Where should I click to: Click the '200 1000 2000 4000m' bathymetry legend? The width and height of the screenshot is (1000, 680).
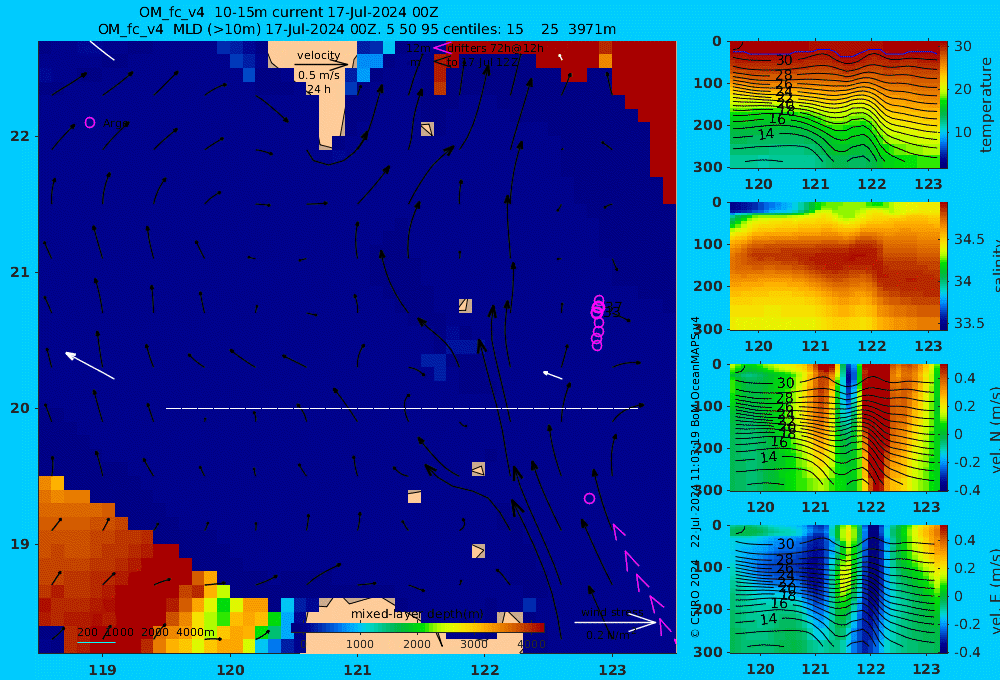tap(145, 632)
